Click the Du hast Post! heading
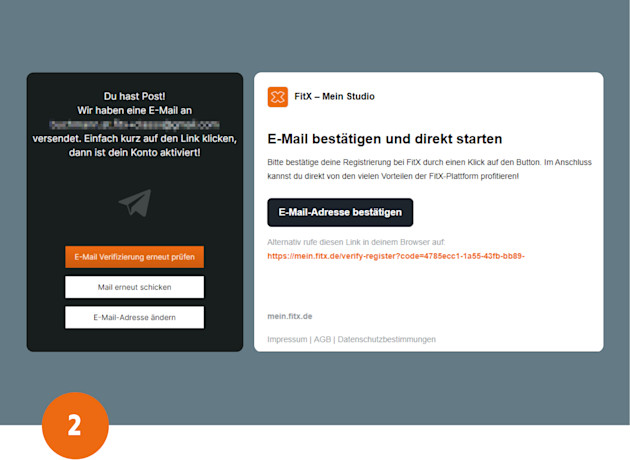 [135, 96]
